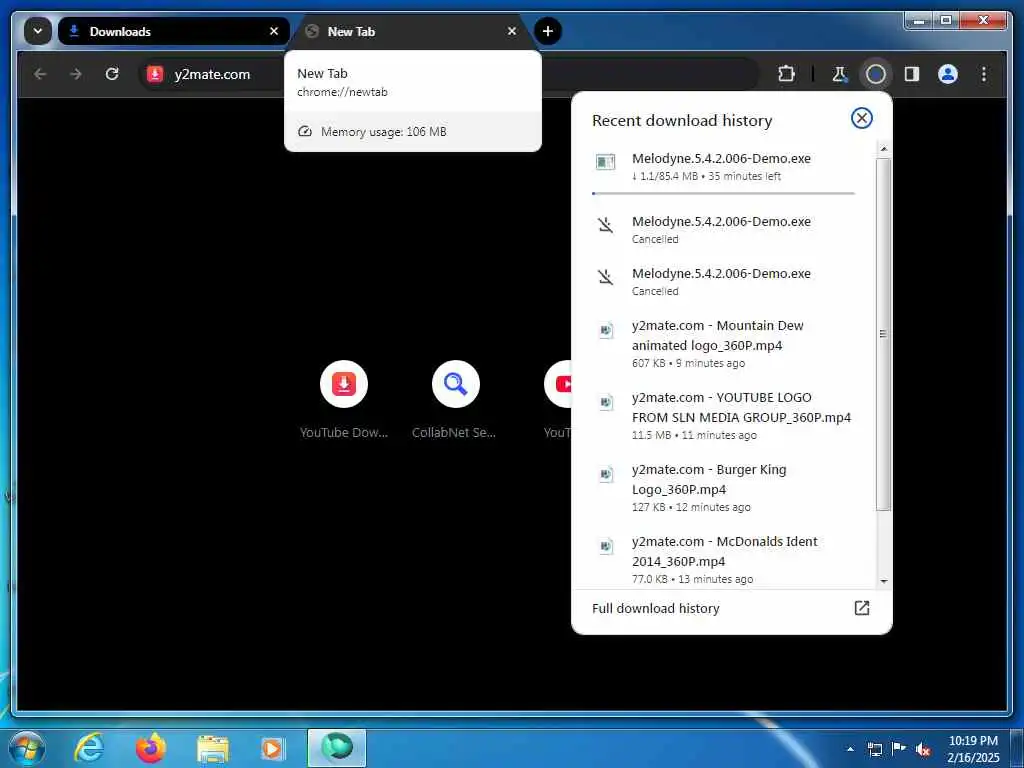Screen dimensions: 1024x768
Task: Open the clock showing 10:19 PM
Action: click(973, 749)
